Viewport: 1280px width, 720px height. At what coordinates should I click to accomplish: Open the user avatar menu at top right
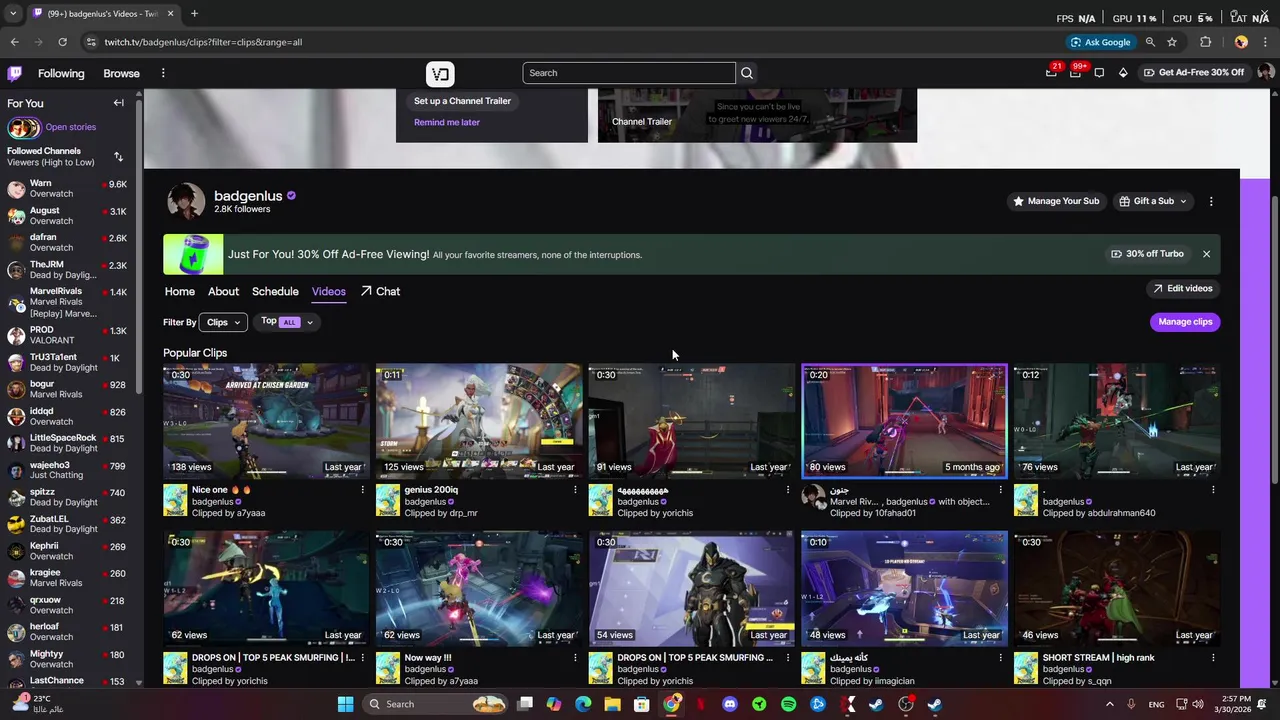point(1265,72)
